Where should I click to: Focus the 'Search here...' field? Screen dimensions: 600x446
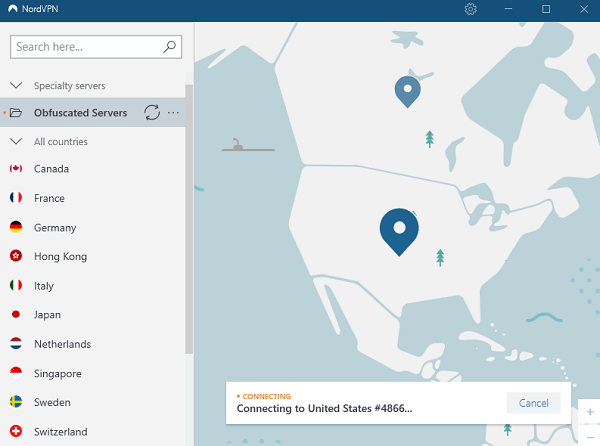point(96,47)
